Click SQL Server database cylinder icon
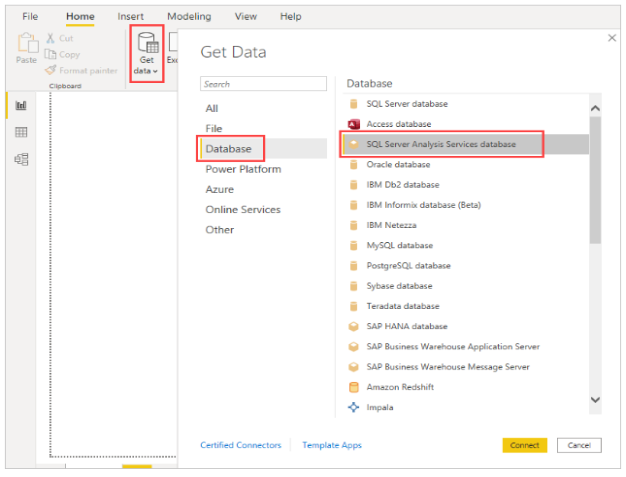The image size is (626, 477). pos(353,104)
